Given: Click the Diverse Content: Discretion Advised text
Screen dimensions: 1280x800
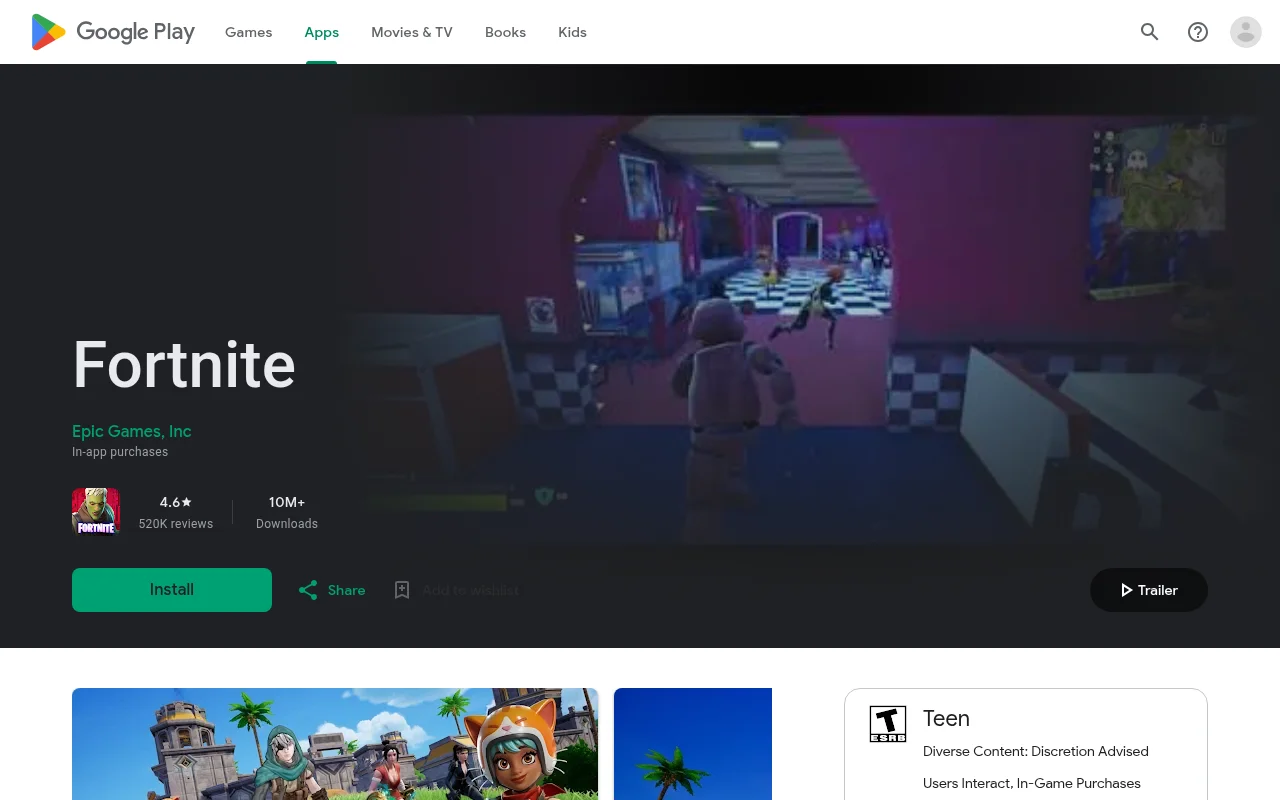Looking at the screenshot, I should coord(1036,751).
